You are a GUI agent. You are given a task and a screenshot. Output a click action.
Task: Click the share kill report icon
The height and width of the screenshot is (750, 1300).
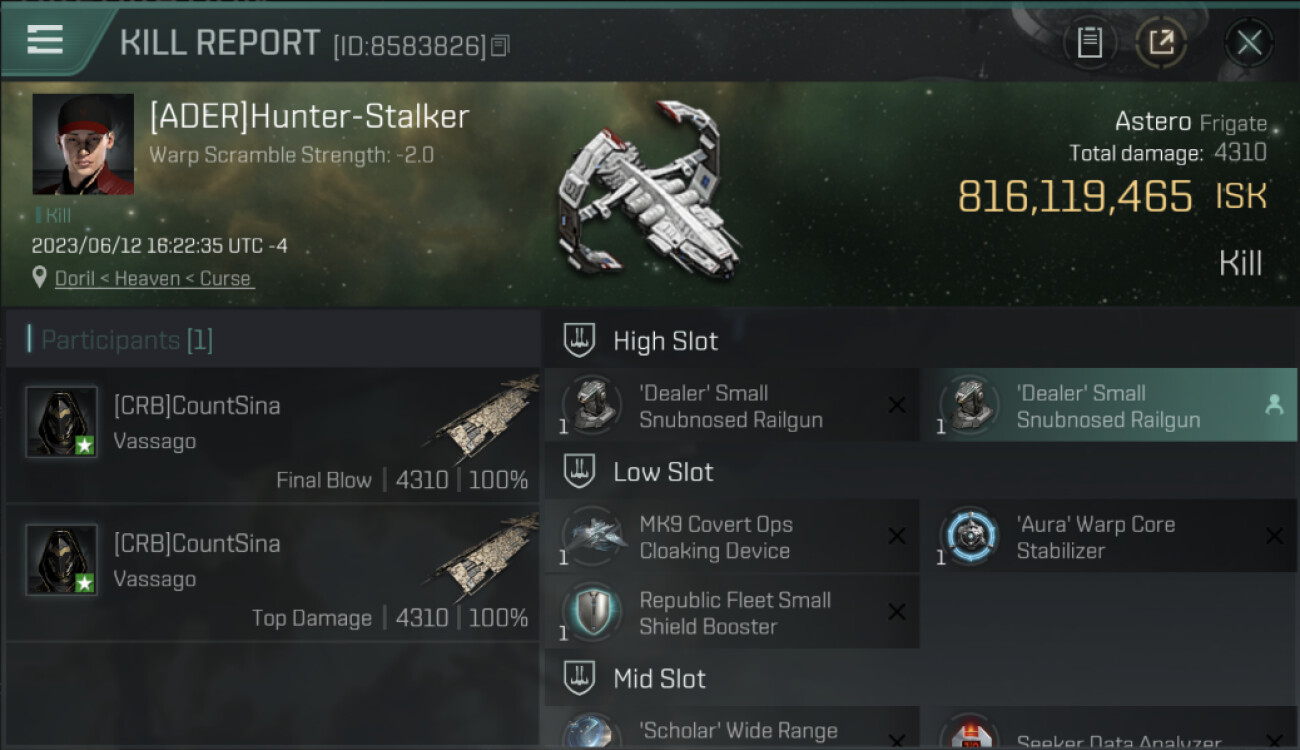click(1161, 42)
